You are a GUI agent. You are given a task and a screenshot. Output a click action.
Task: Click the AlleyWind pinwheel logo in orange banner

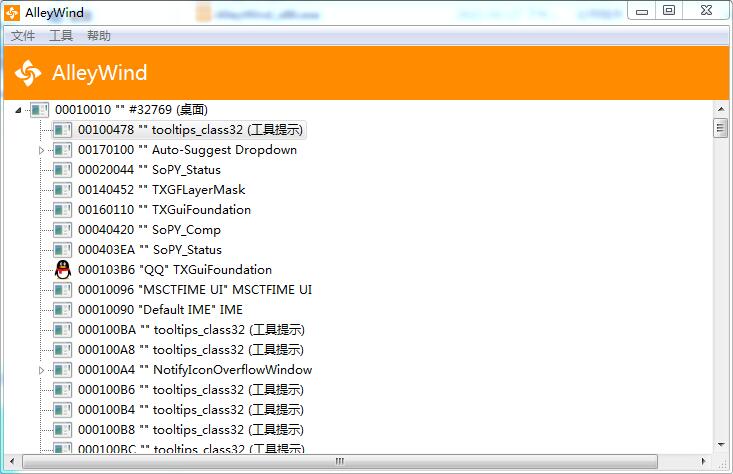coord(28,73)
